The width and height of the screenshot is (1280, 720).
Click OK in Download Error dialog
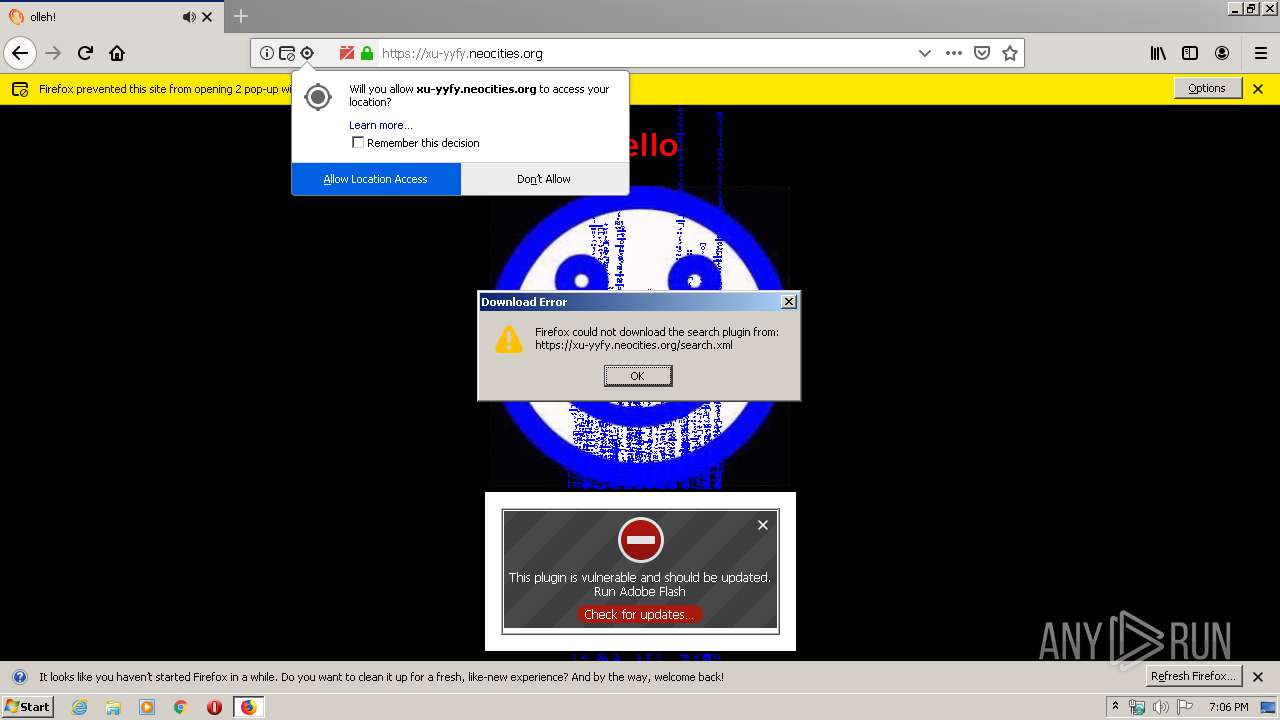[638, 376]
